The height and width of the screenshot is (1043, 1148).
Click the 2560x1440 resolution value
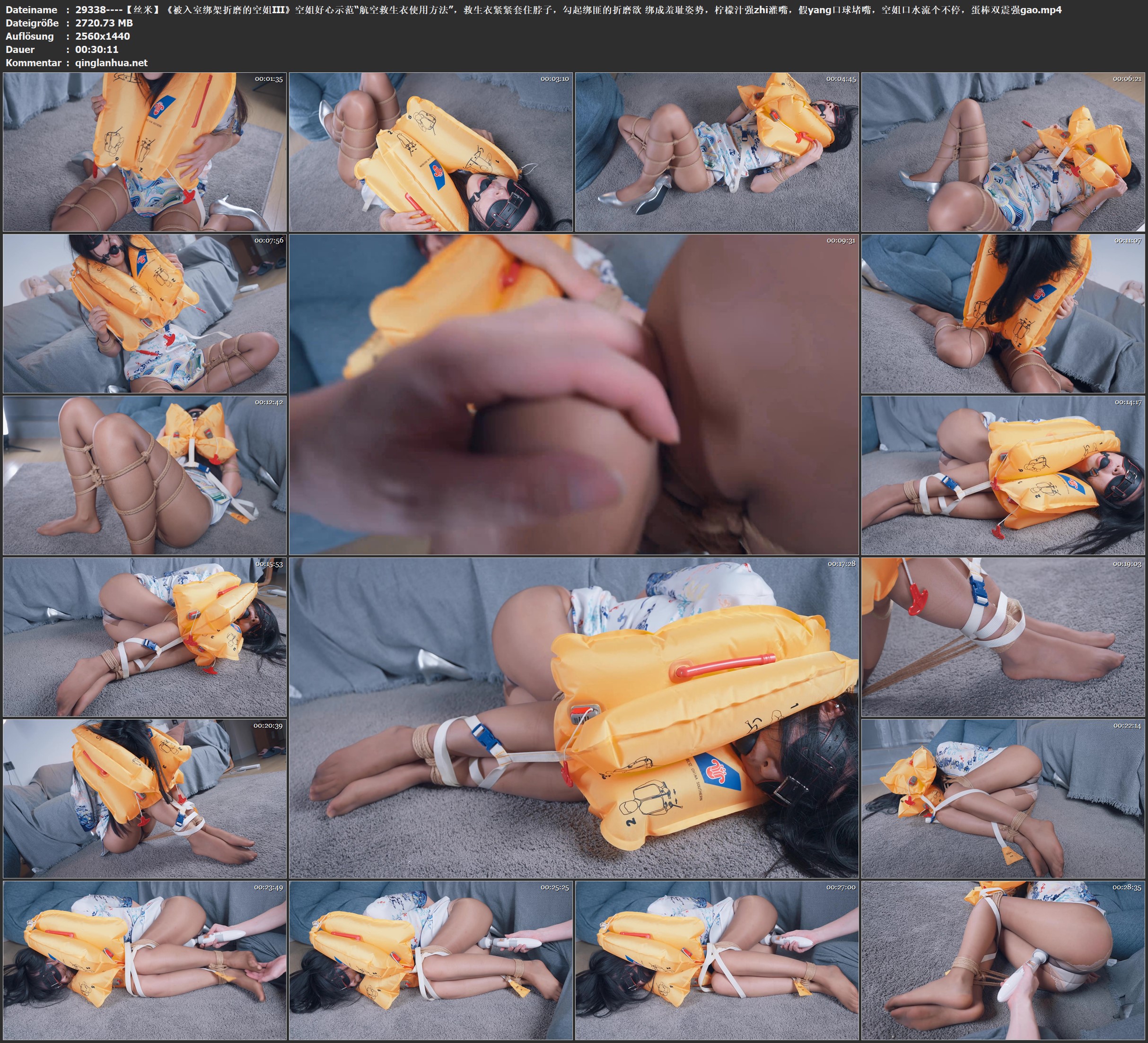coord(103,36)
